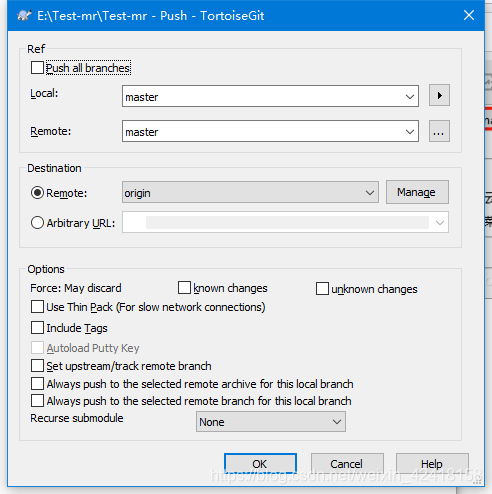Click the Remote: label in Ref group
492x494 pixels.
click(51, 131)
